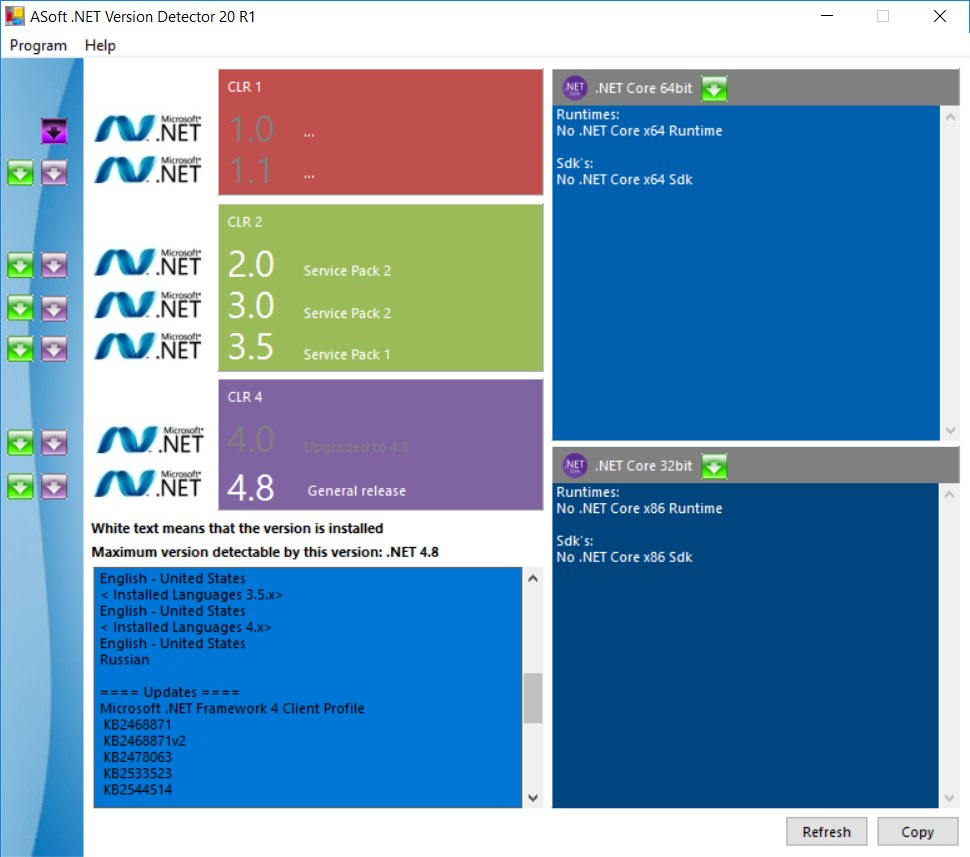Click the 'Service Pack 2' text next to 3.0
This screenshot has width=970, height=857.
pyautogui.click(x=347, y=313)
